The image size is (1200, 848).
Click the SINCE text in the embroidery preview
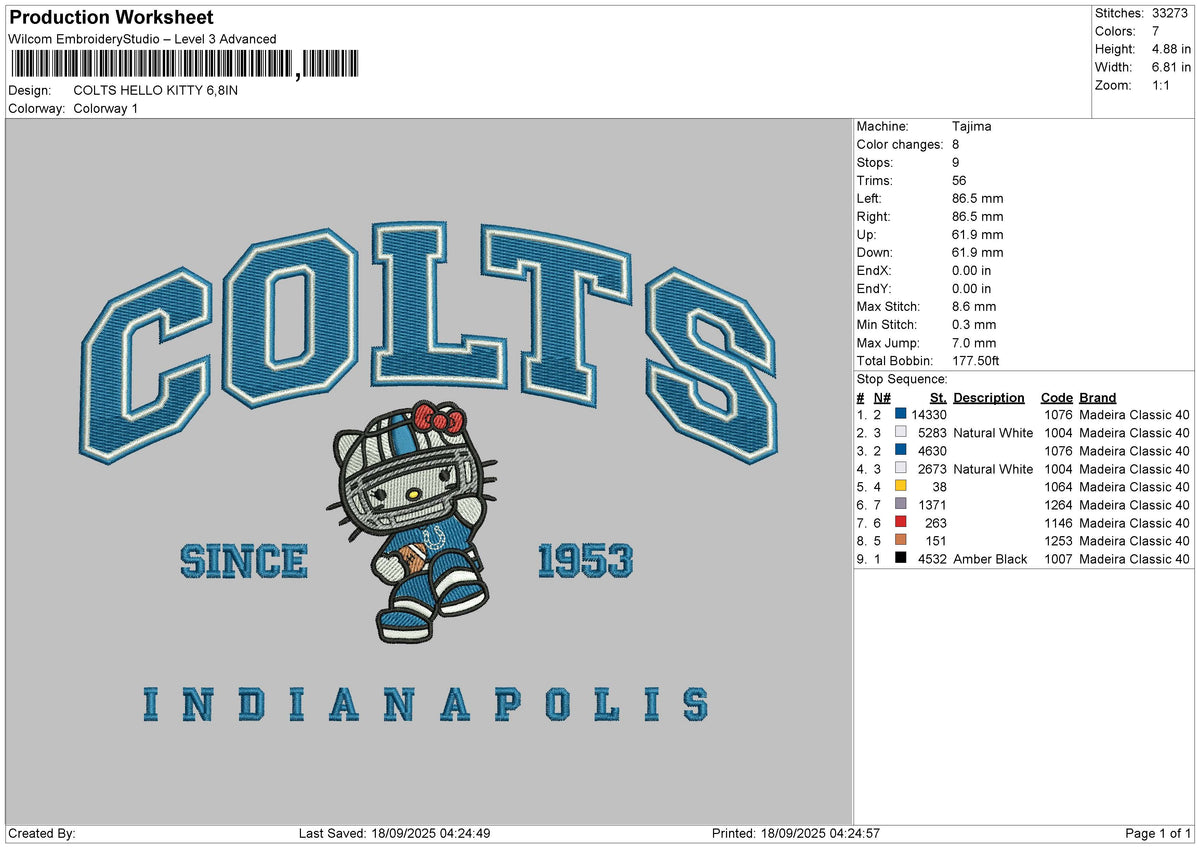point(243,561)
